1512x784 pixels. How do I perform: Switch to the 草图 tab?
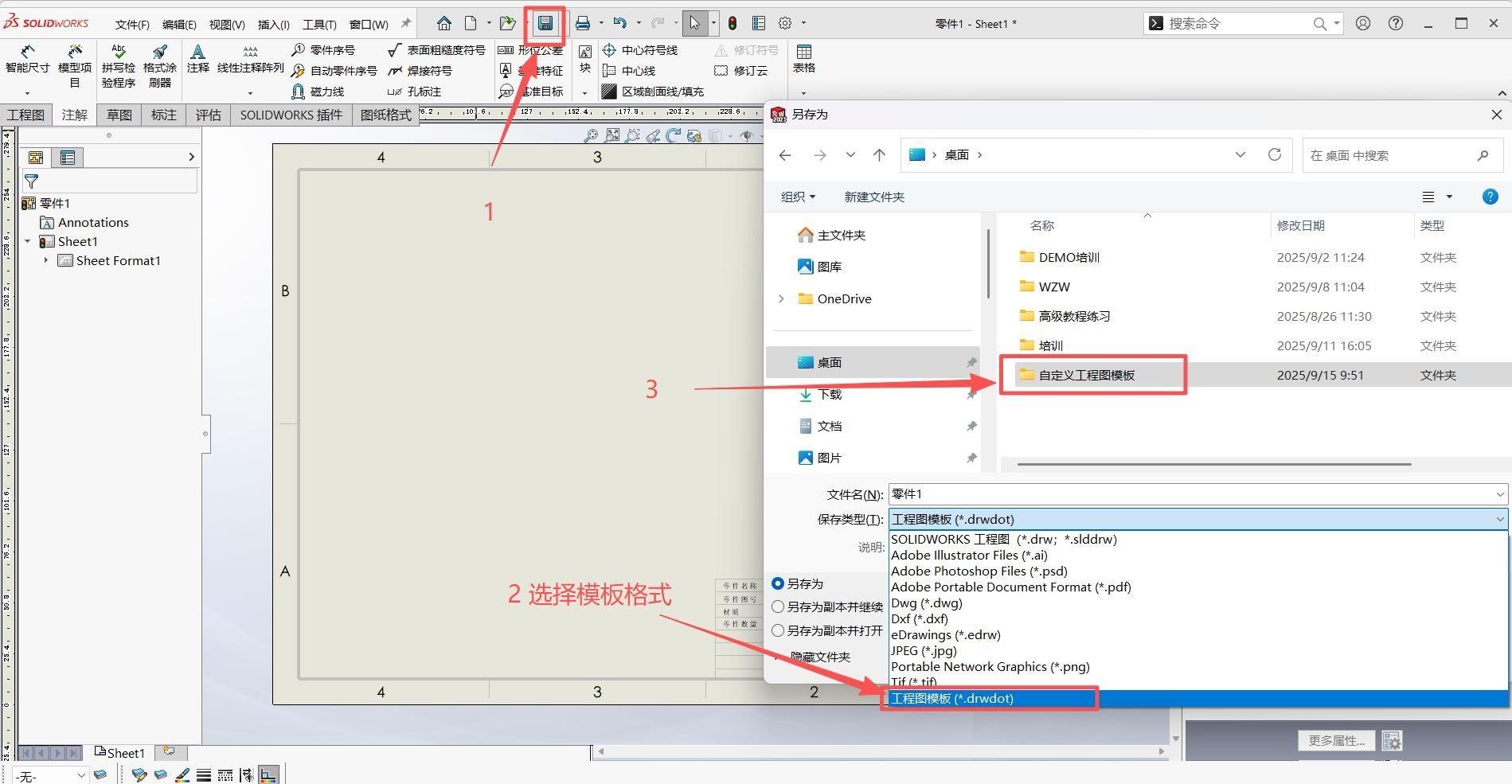click(119, 115)
